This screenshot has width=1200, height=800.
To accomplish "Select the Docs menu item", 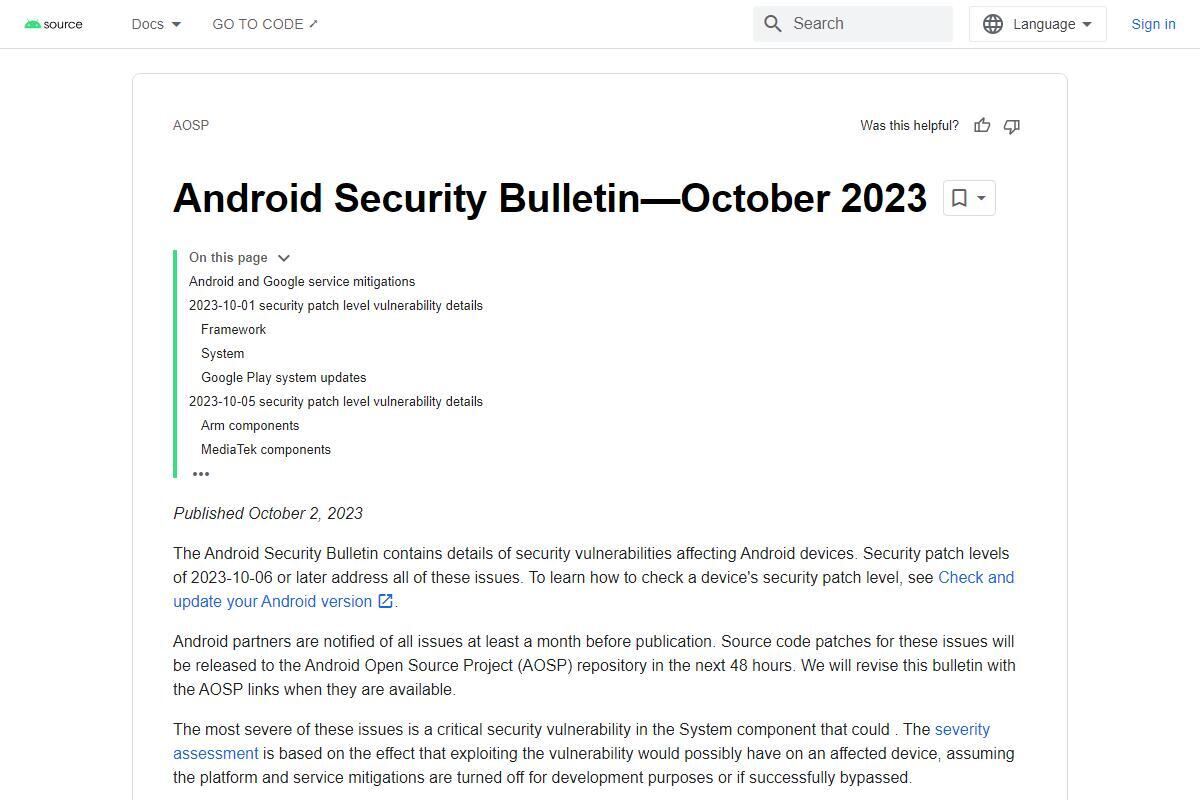I will point(146,23).
